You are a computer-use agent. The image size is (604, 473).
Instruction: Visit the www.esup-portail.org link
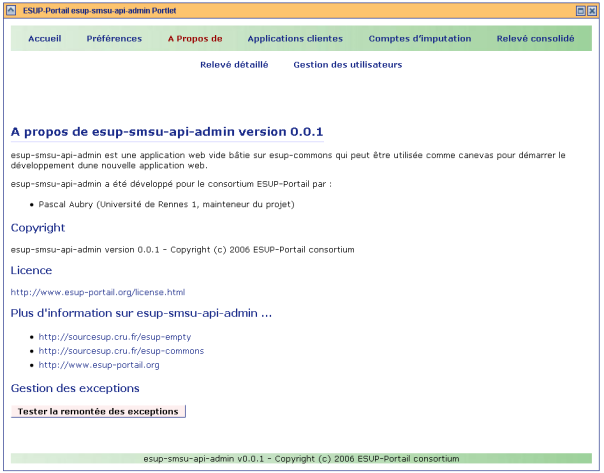[99, 365]
